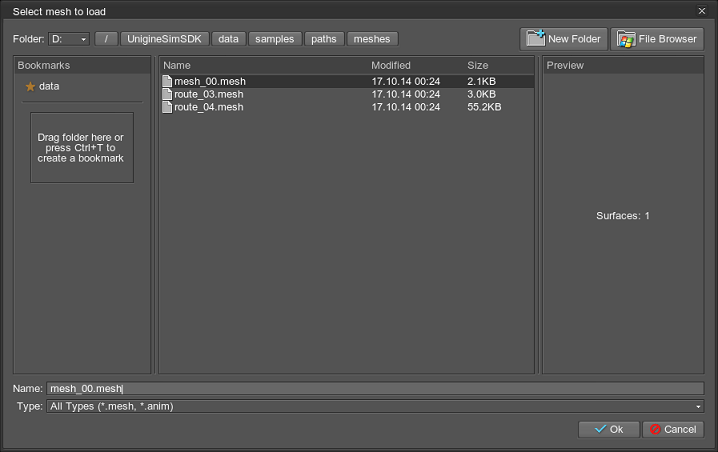
Task: Click the New Folder icon with plus
Action: 535,39
